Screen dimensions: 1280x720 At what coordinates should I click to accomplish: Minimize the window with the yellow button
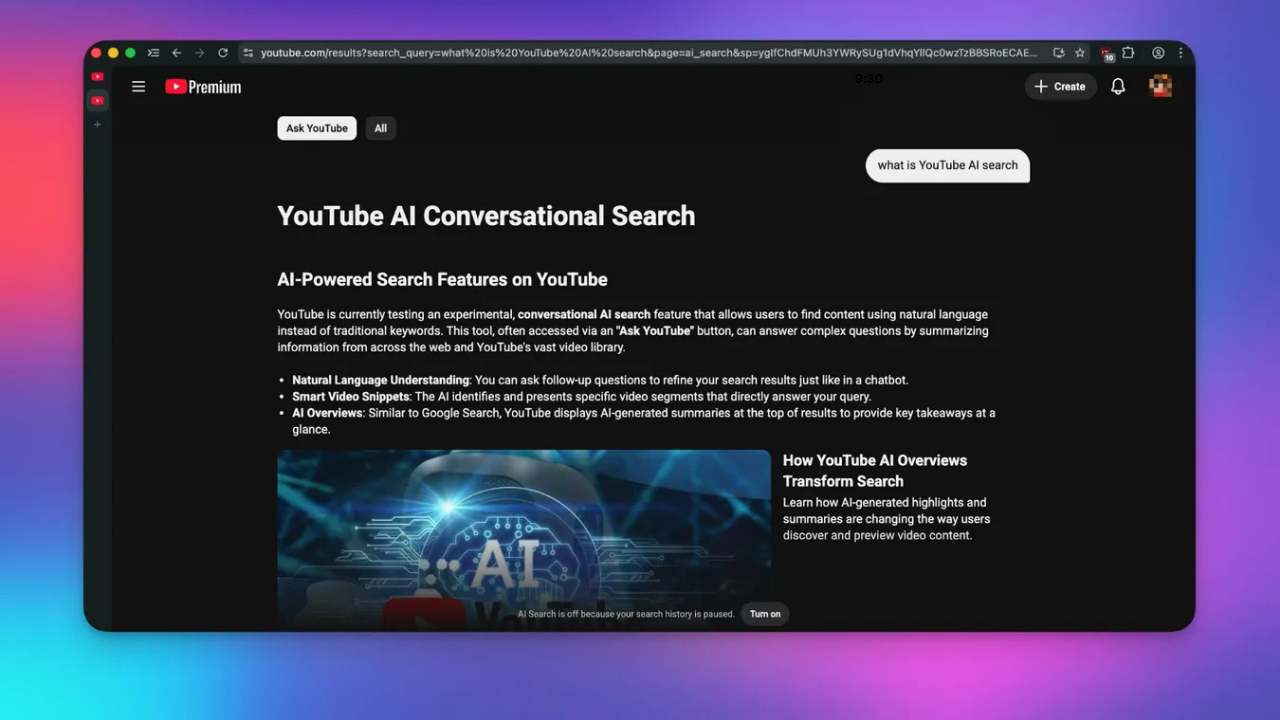point(113,53)
